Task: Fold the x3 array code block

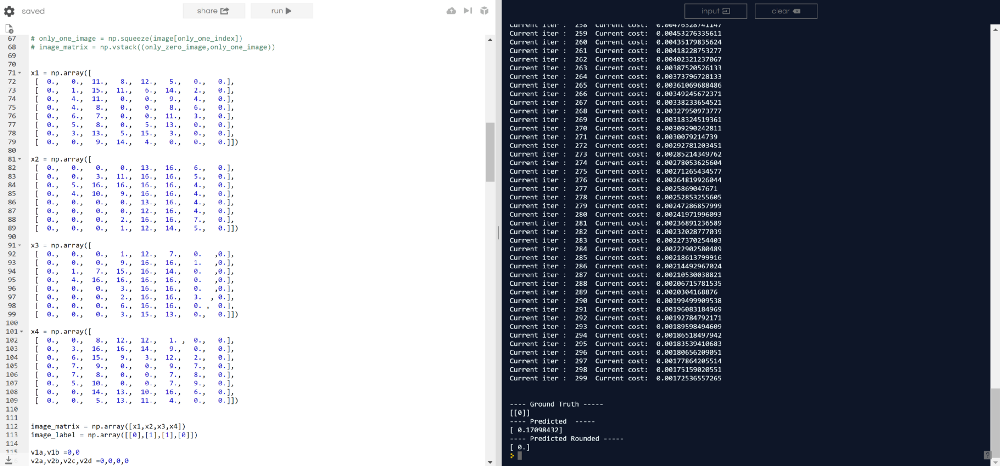Action: (x=20, y=245)
